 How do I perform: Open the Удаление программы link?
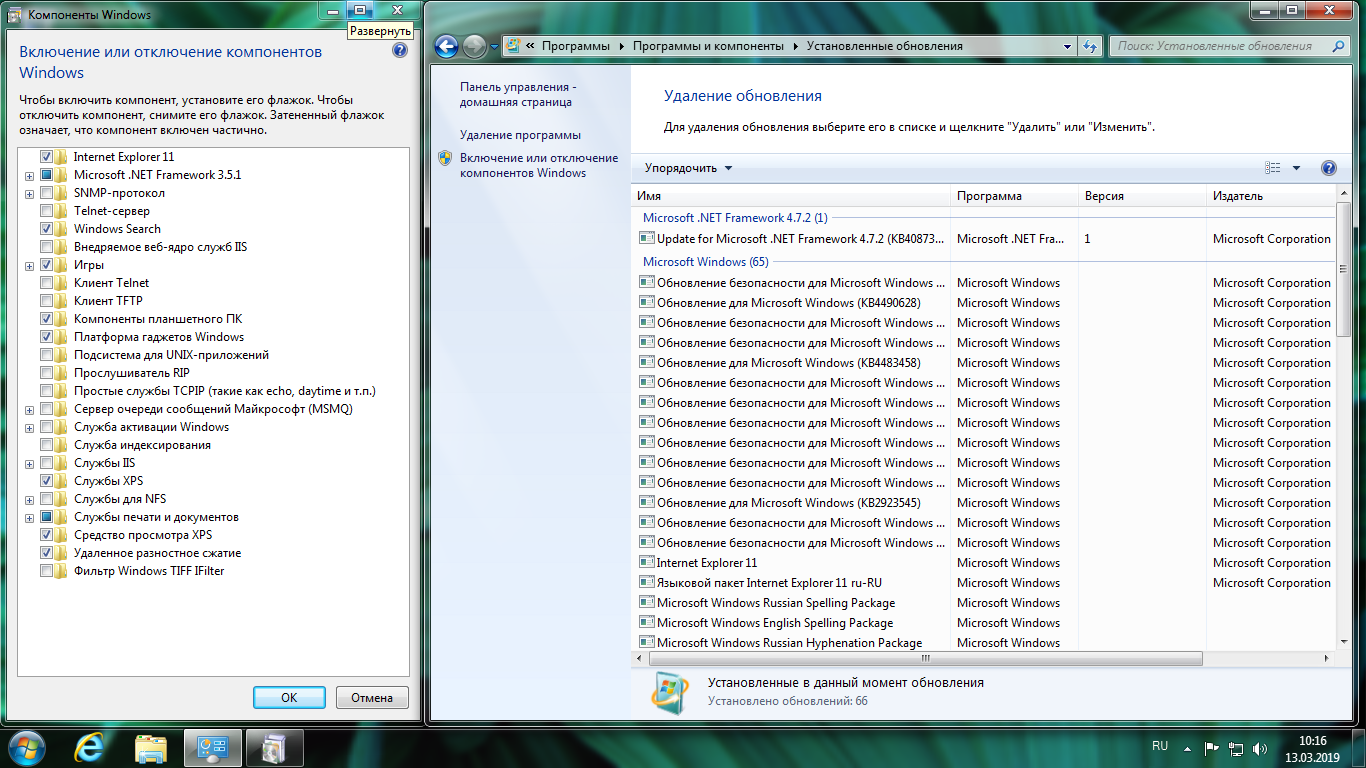click(520, 135)
